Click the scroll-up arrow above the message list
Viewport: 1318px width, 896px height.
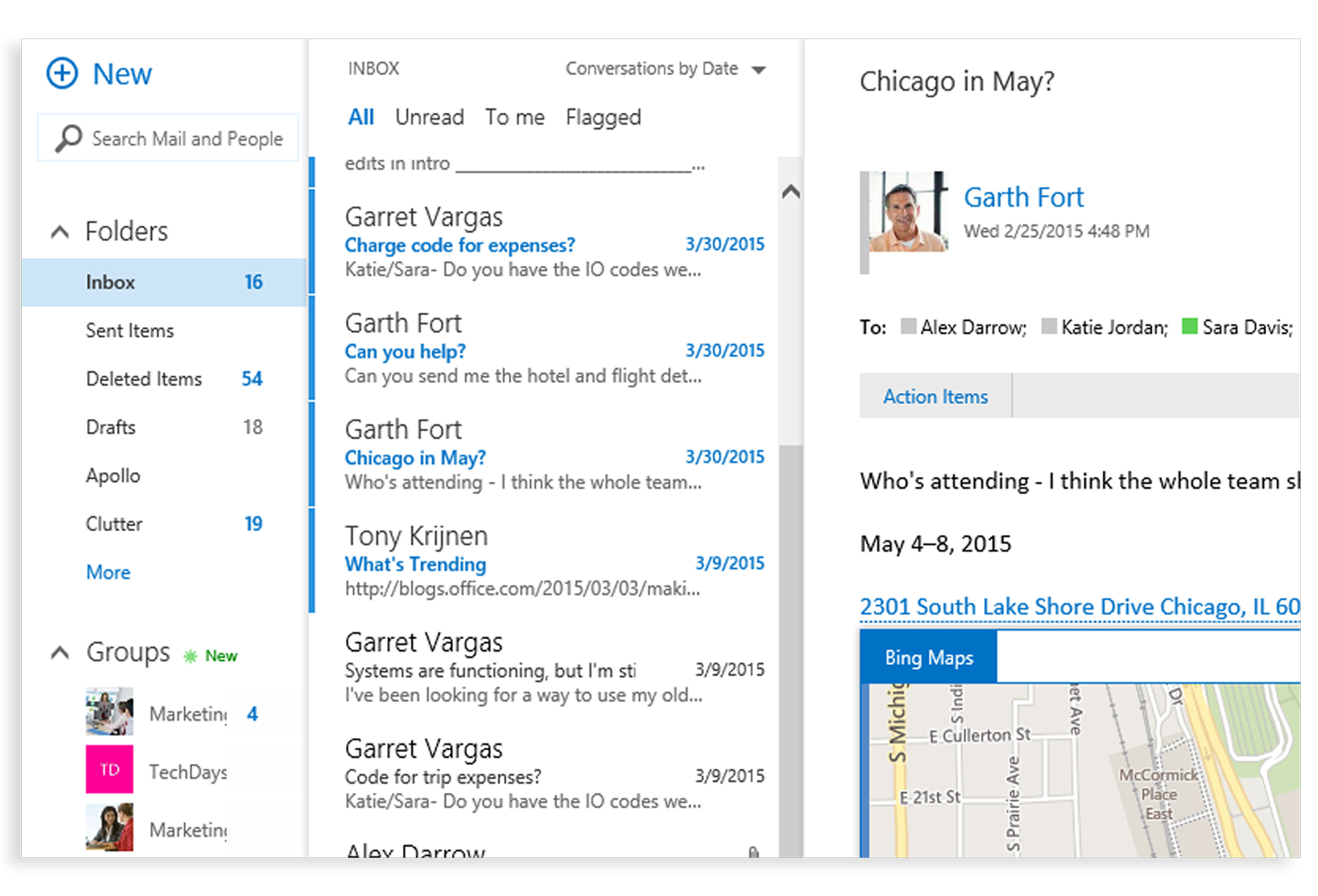[x=791, y=191]
